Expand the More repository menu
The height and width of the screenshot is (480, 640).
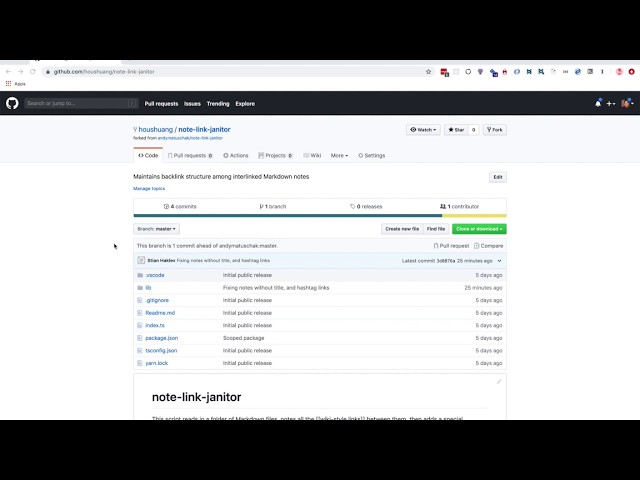coord(339,156)
